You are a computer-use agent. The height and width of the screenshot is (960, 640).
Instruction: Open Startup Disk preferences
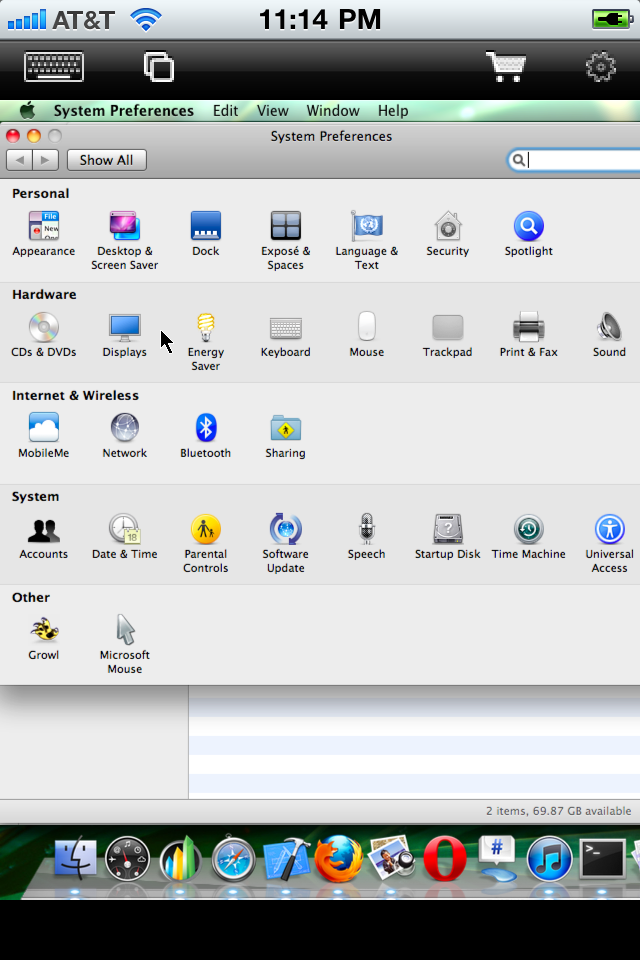(x=448, y=537)
